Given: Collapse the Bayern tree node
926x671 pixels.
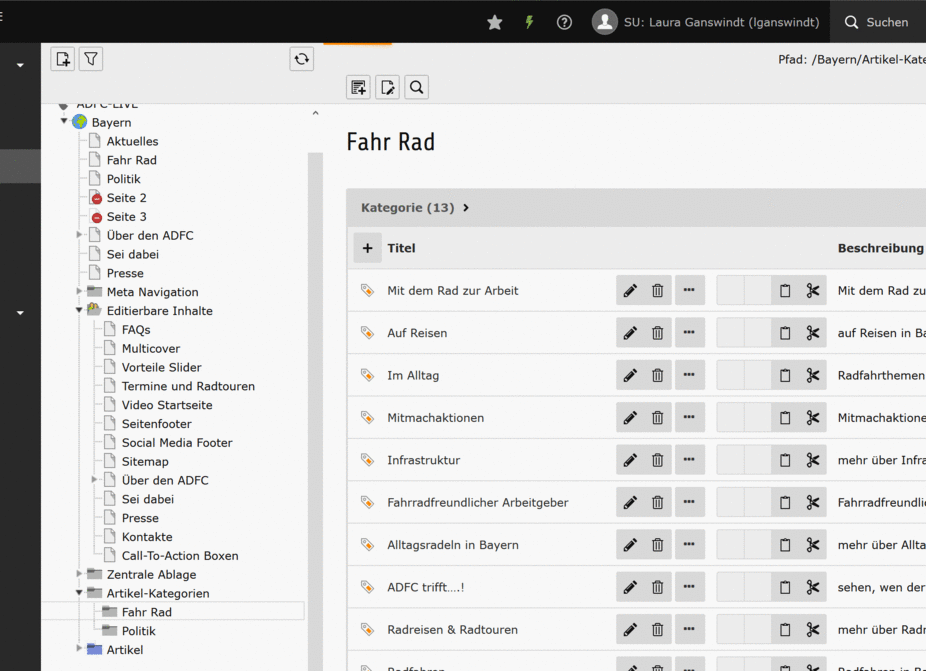Looking at the screenshot, I should [x=65, y=122].
